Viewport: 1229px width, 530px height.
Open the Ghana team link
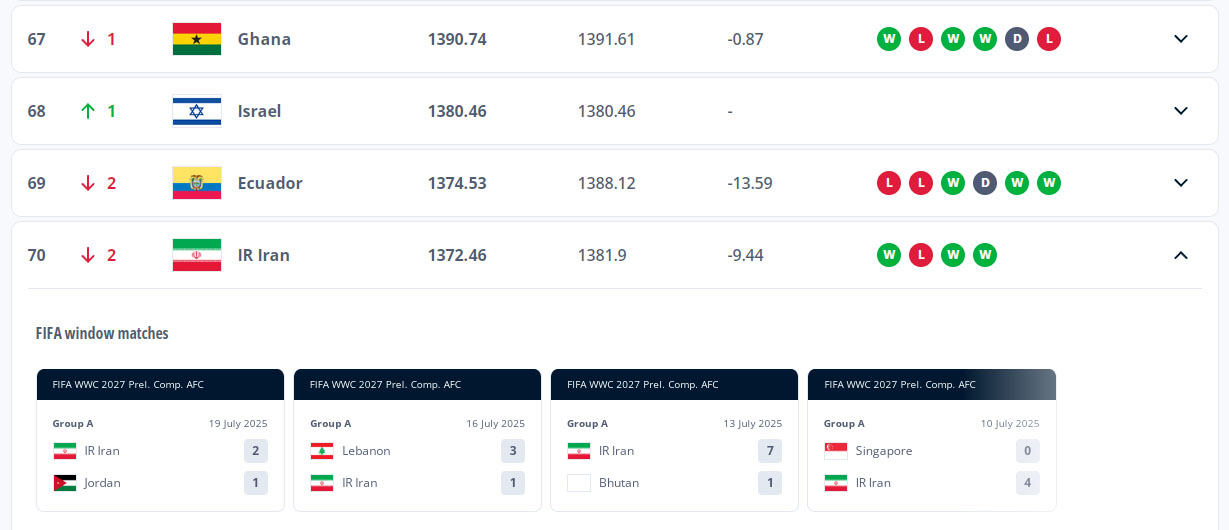(264, 39)
